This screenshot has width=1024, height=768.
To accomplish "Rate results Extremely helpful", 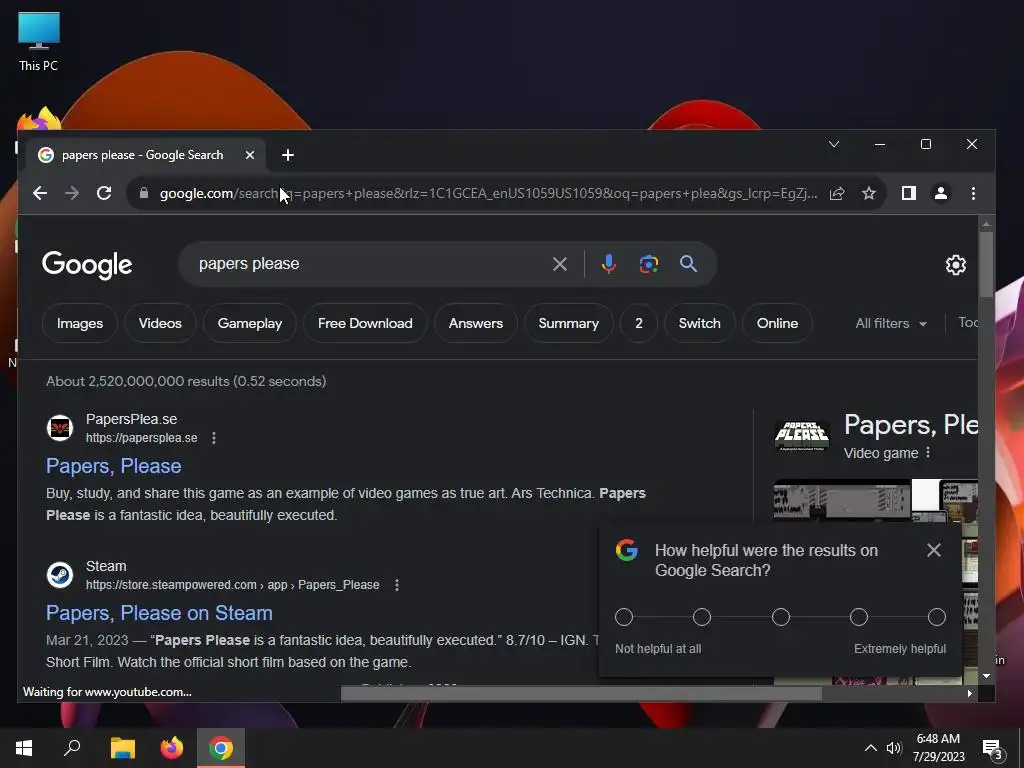I will pos(936,617).
